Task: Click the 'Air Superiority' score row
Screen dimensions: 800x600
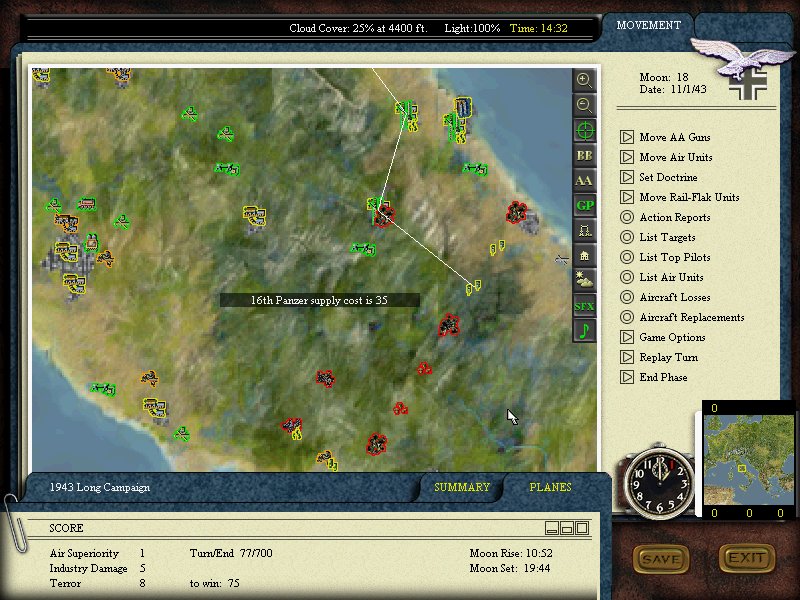Action: 97,553
